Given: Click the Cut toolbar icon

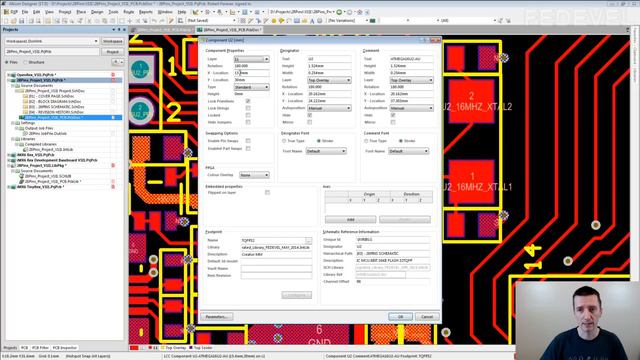Looking at the screenshot, I should click(x=89, y=20).
